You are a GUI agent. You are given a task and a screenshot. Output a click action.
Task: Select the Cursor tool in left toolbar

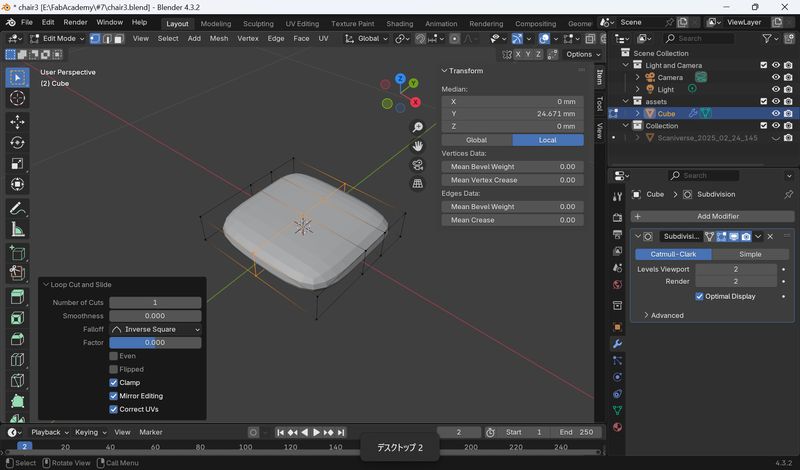[17, 98]
